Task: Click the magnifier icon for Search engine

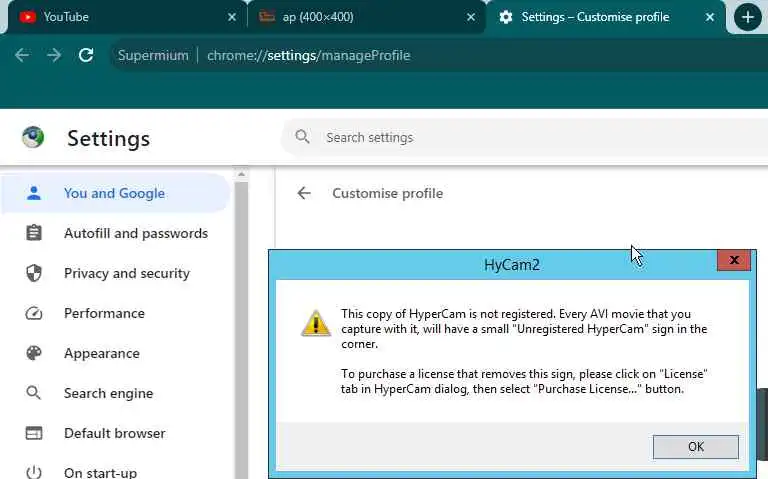Action: click(x=33, y=392)
